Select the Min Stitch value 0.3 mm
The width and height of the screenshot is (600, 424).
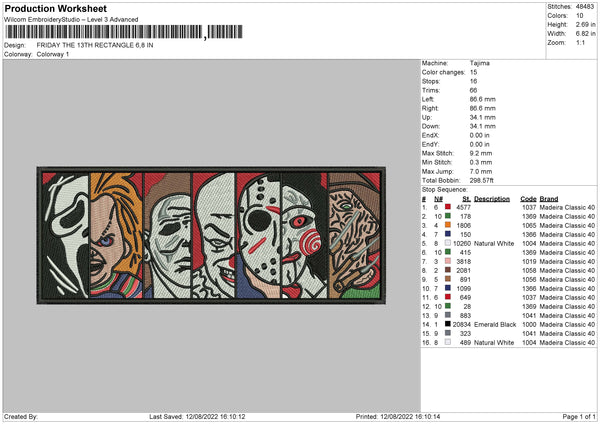click(481, 162)
